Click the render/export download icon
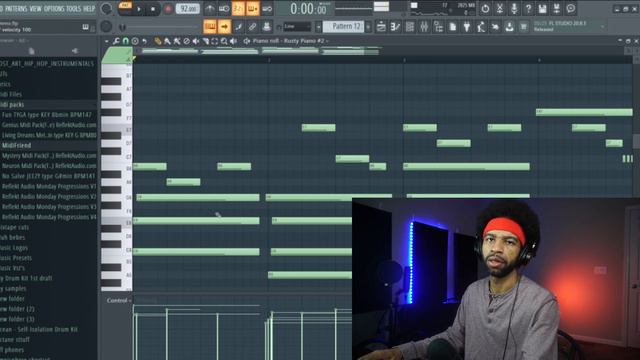This screenshot has height=360, width=640. pos(509,27)
